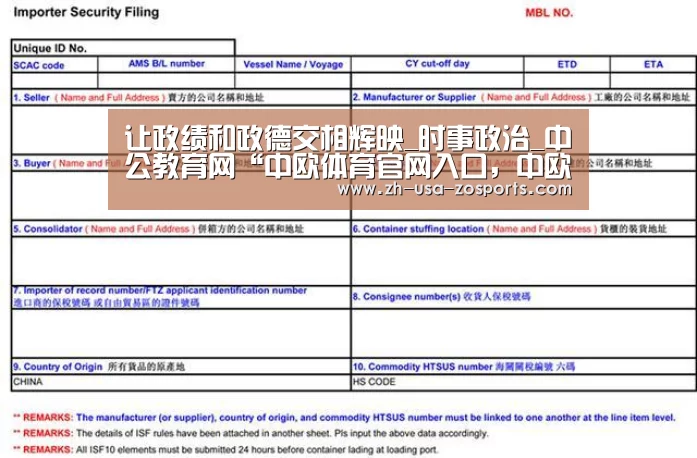Click the "ETD" column header
This screenshot has height=458, width=697.
pyautogui.click(x=567, y=64)
